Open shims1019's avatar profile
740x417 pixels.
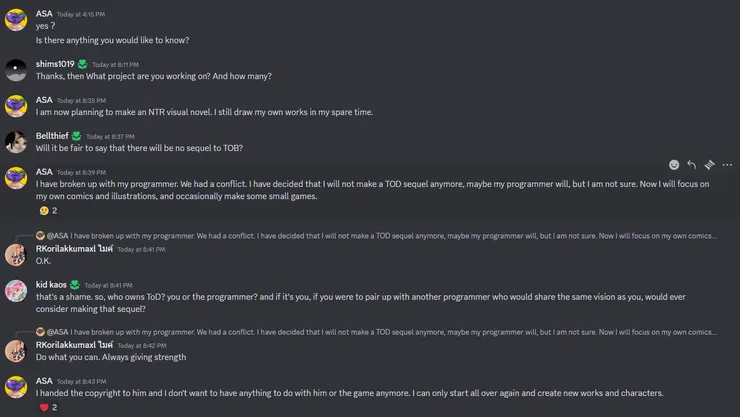click(16, 70)
